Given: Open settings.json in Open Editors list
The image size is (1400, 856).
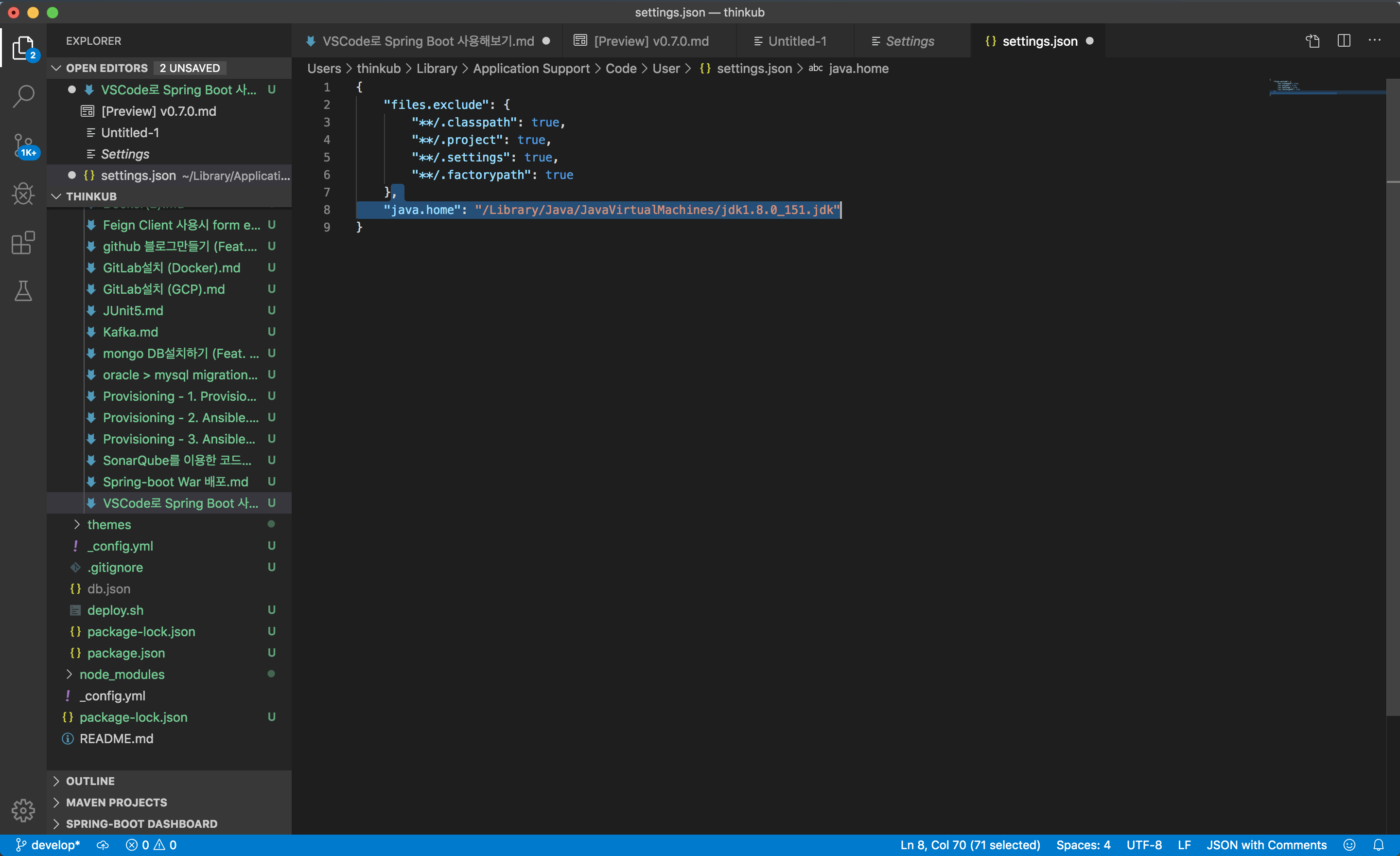Looking at the screenshot, I should 169,175.
